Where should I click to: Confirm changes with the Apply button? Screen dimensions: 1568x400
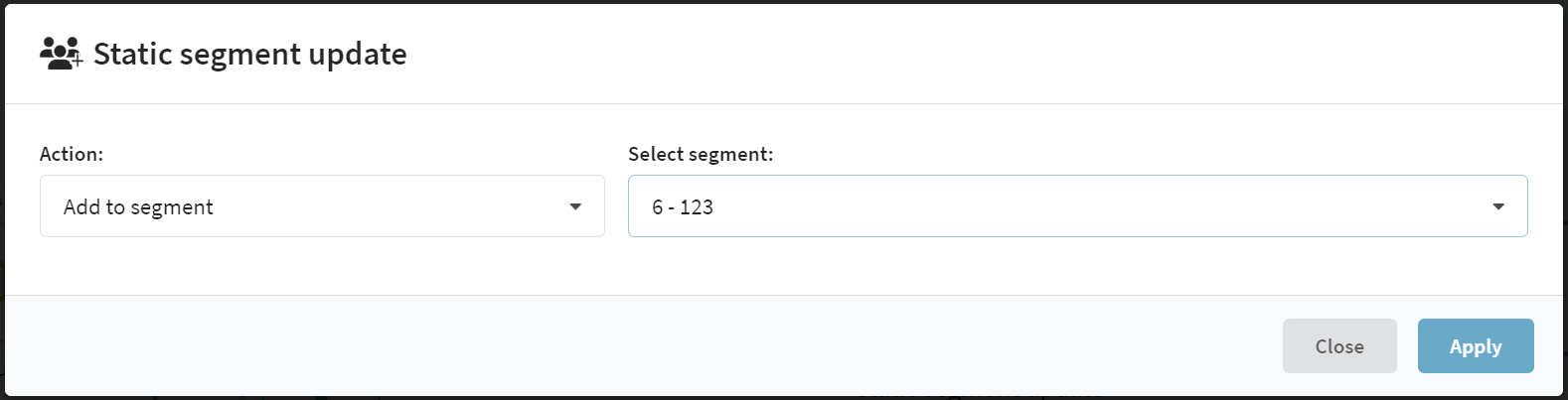[x=1476, y=346]
